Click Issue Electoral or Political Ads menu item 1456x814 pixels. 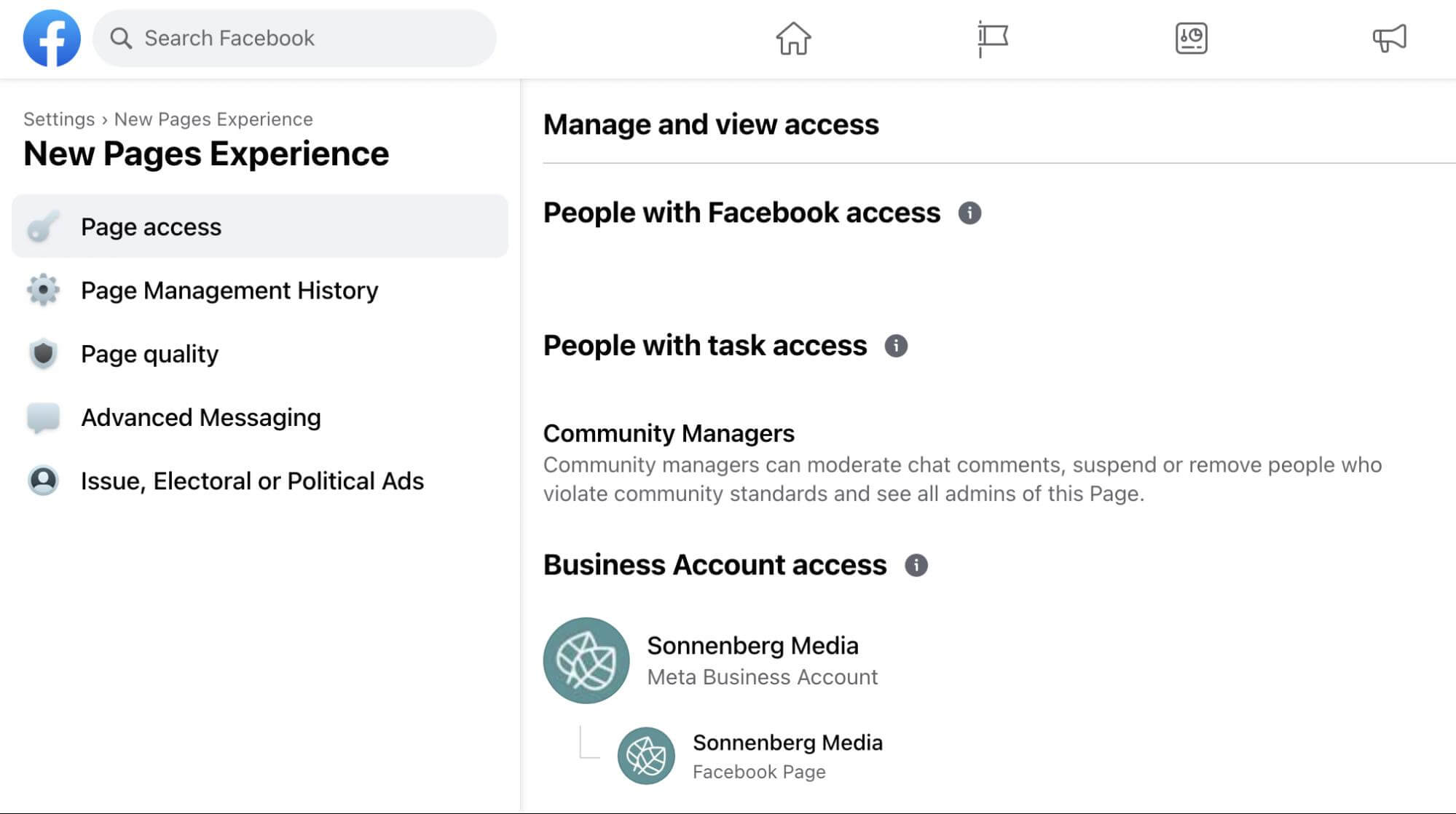click(253, 481)
